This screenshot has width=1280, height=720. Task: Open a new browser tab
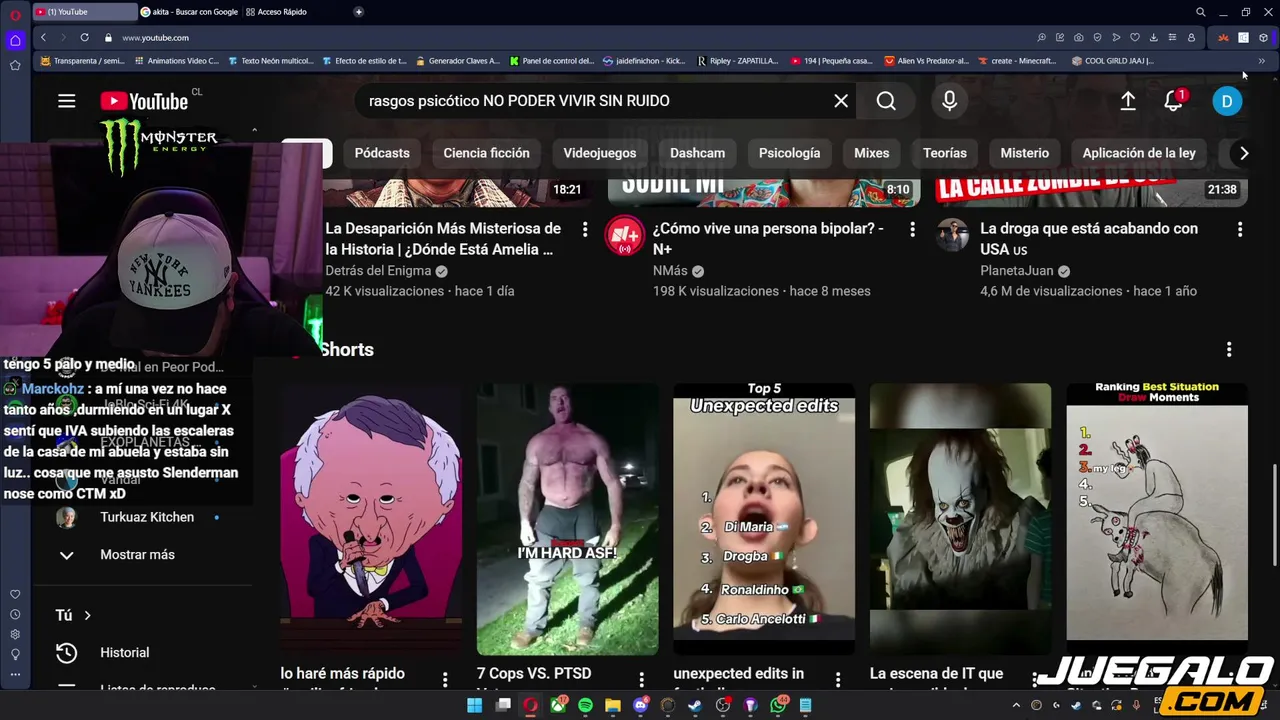pos(358,12)
